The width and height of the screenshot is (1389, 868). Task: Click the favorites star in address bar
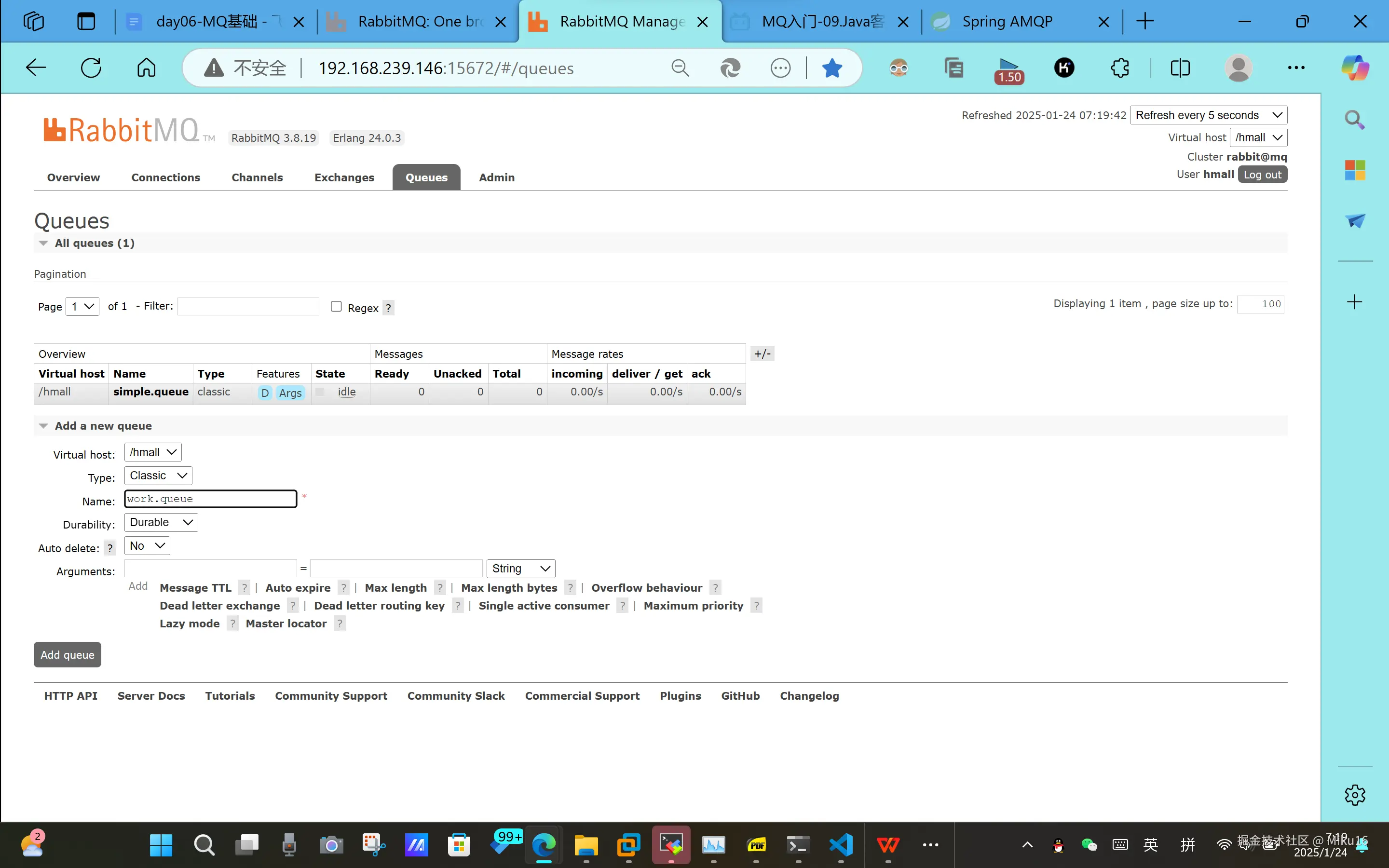click(x=831, y=68)
